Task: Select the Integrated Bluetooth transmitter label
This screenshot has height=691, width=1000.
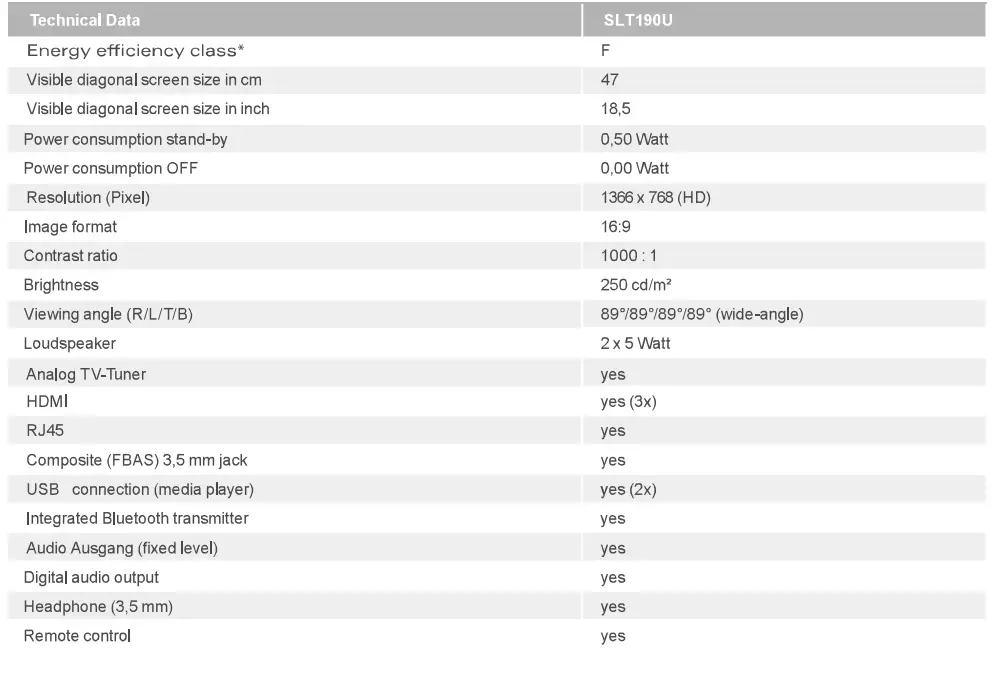Action: (137, 519)
